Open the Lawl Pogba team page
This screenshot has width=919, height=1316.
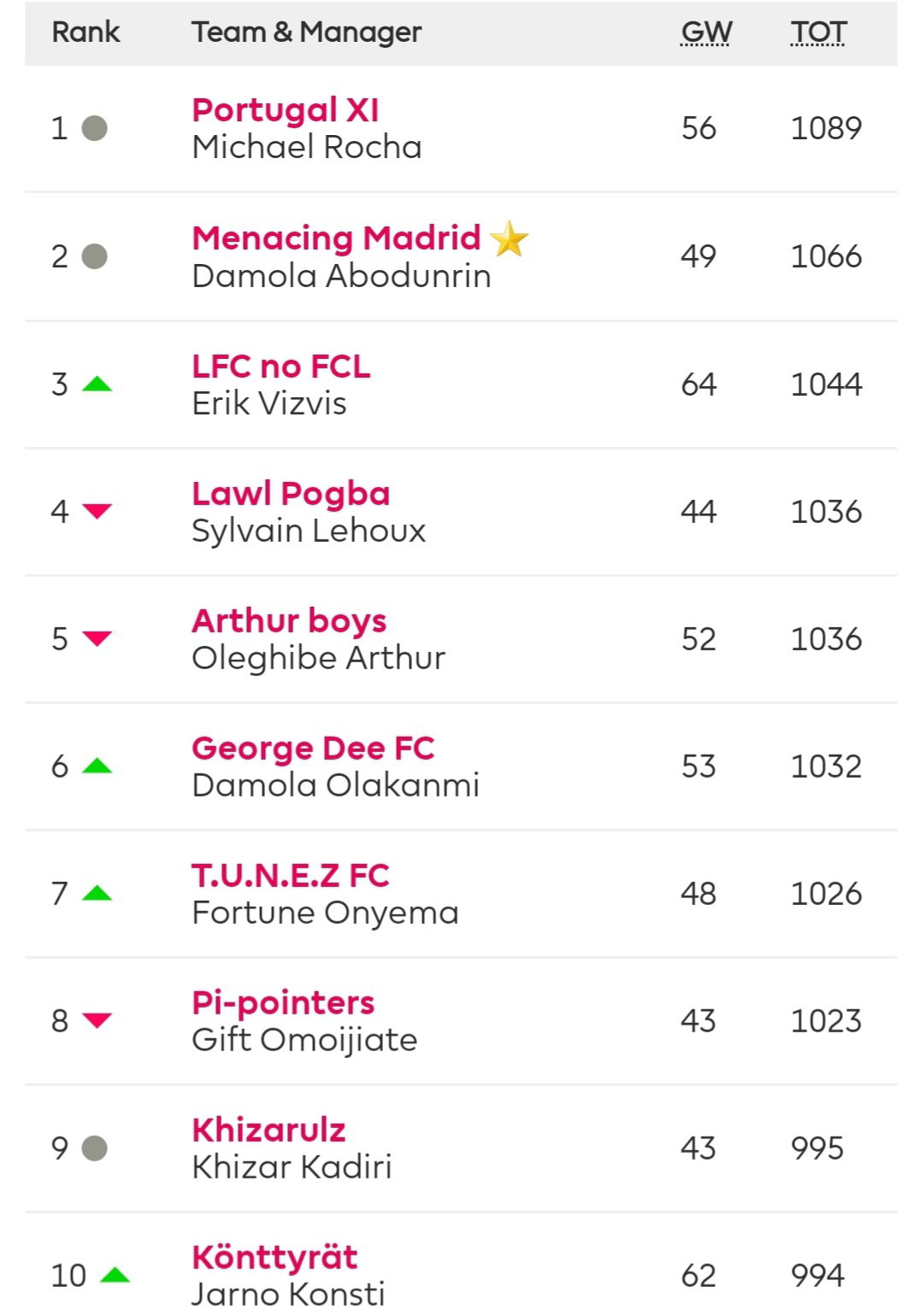coord(292,493)
